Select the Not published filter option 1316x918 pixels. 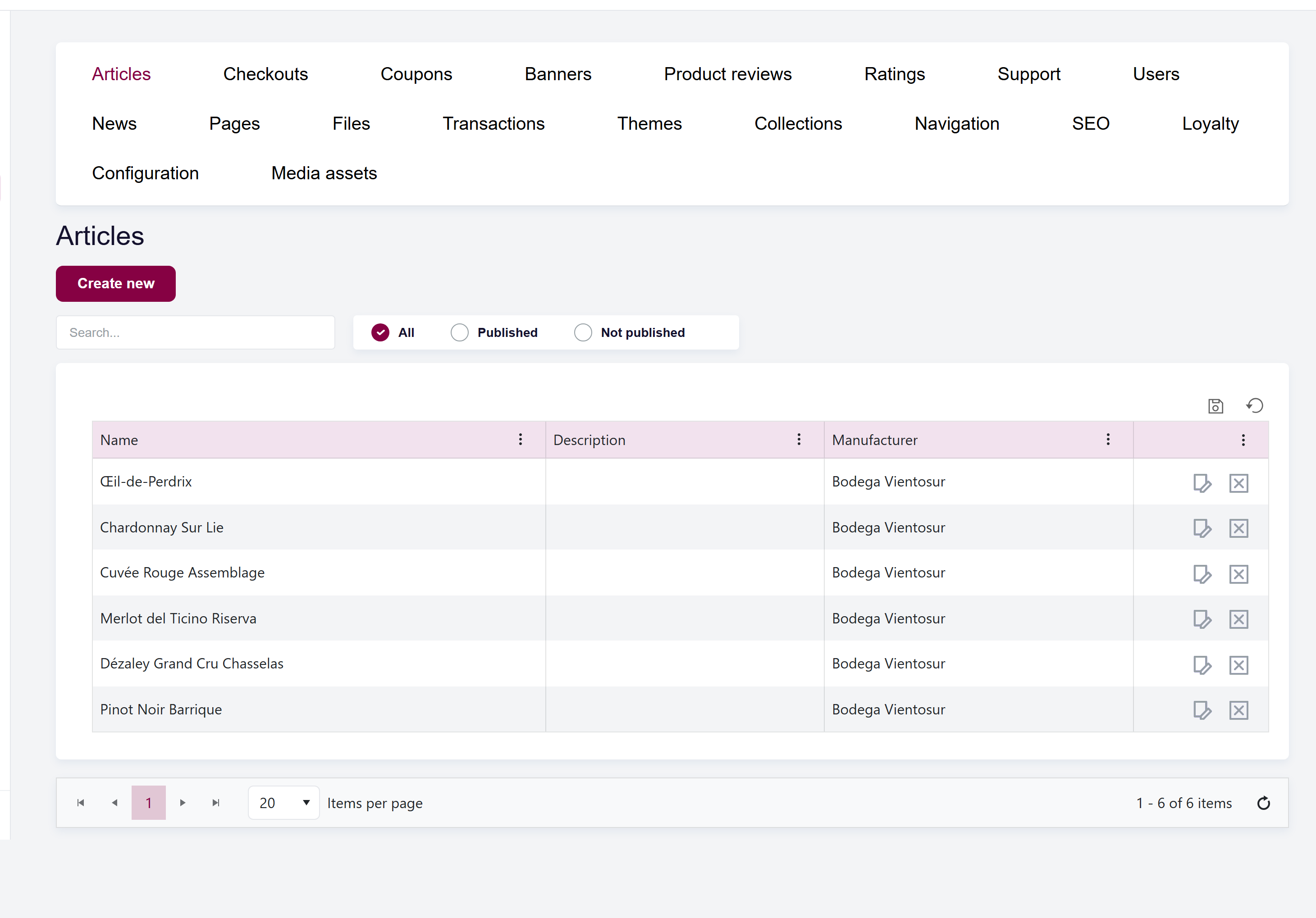click(583, 333)
